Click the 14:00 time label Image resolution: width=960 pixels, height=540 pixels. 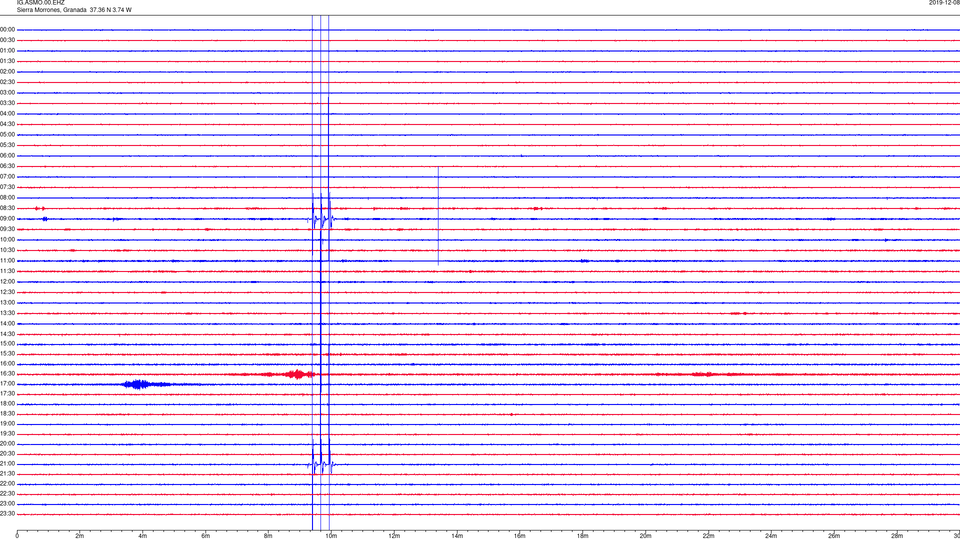point(7,323)
